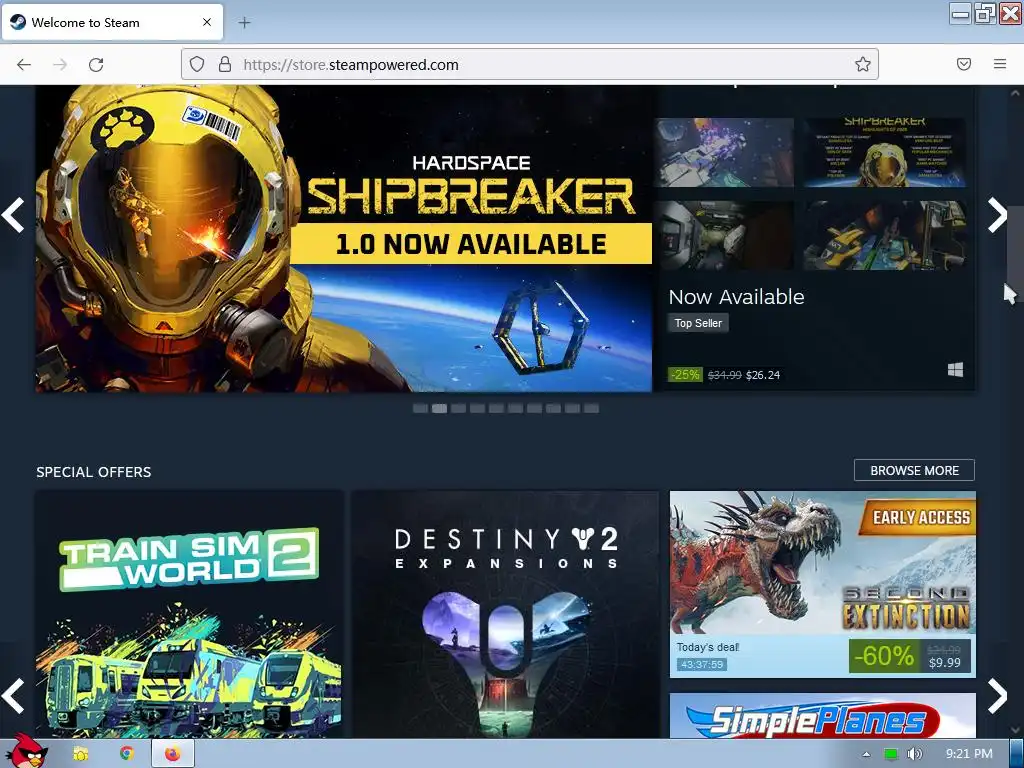The image size is (1024, 768).
Task: Select the ninth carousel page dot
Action: 572,409
